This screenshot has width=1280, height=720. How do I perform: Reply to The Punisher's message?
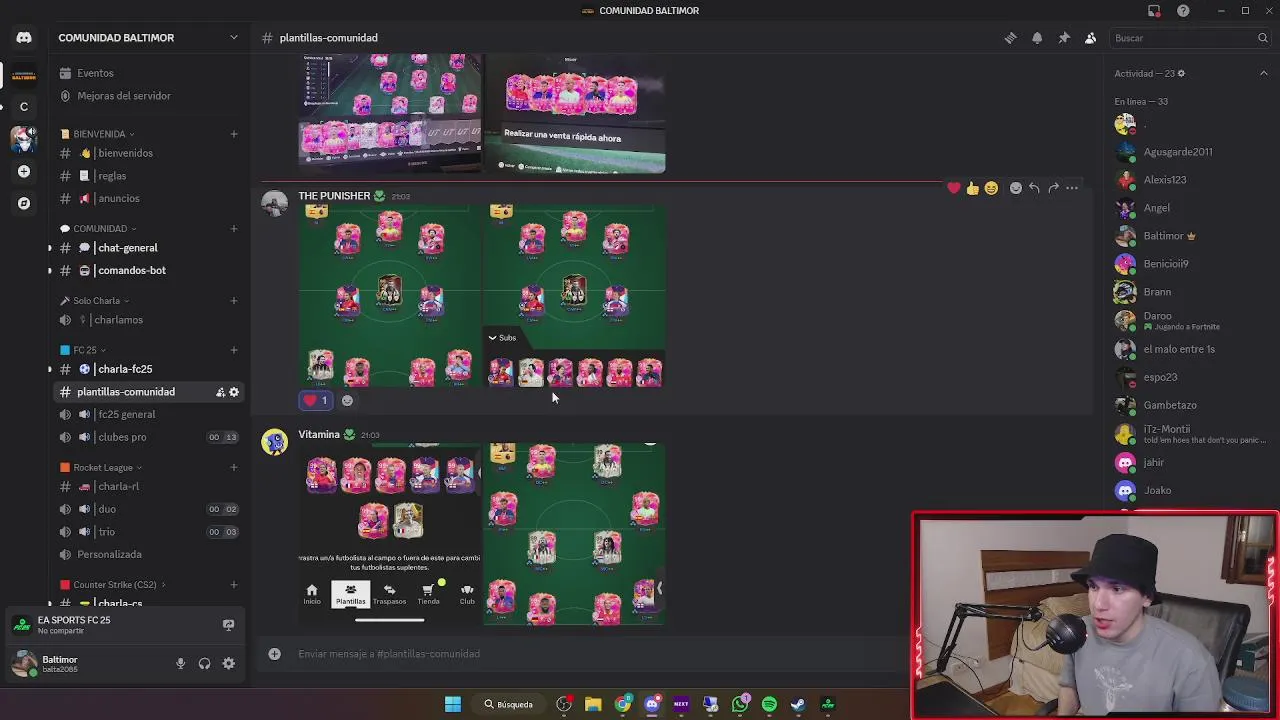pos(1034,188)
